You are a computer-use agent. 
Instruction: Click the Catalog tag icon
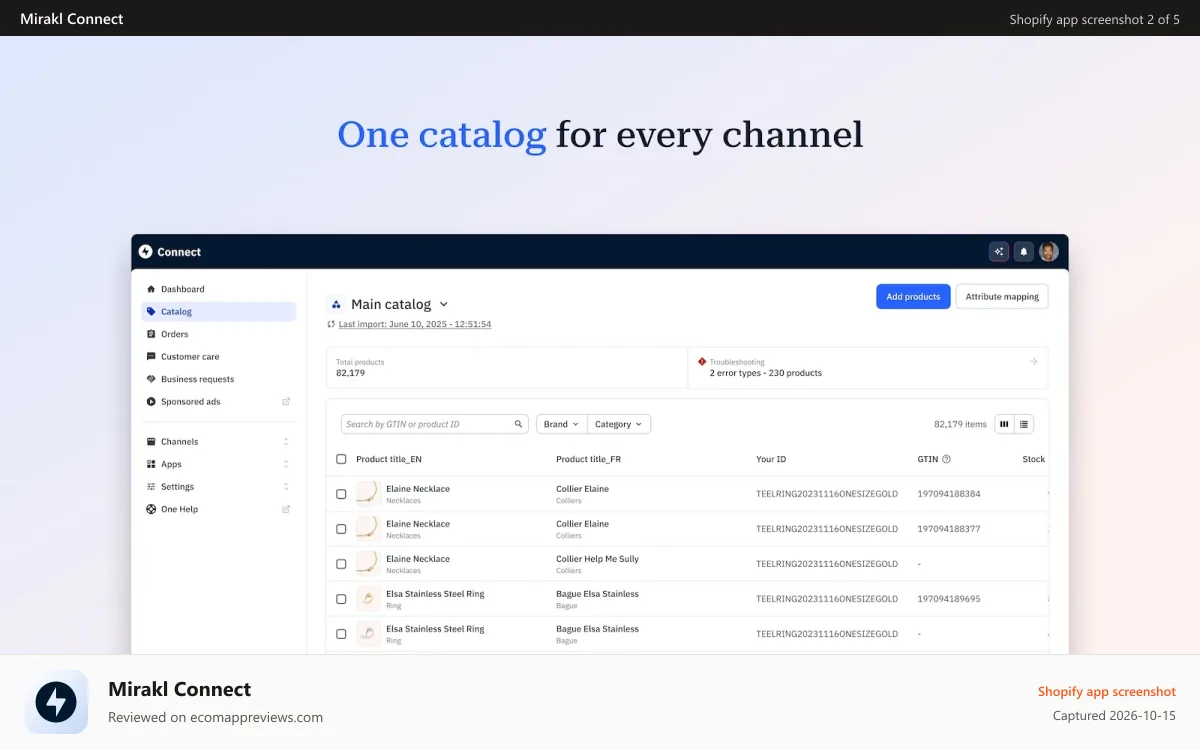pos(151,312)
